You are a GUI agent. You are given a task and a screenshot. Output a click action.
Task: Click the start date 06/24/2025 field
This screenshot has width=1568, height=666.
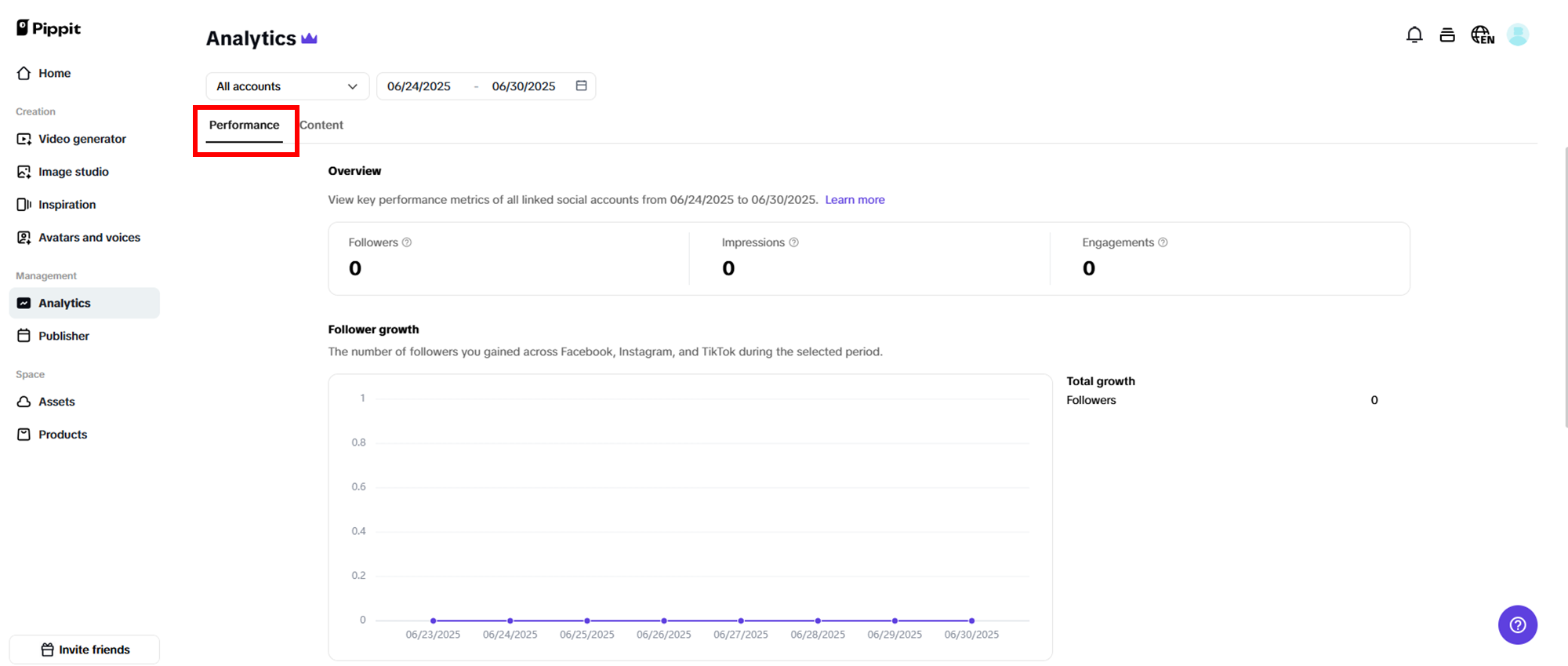(x=419, y=86)
